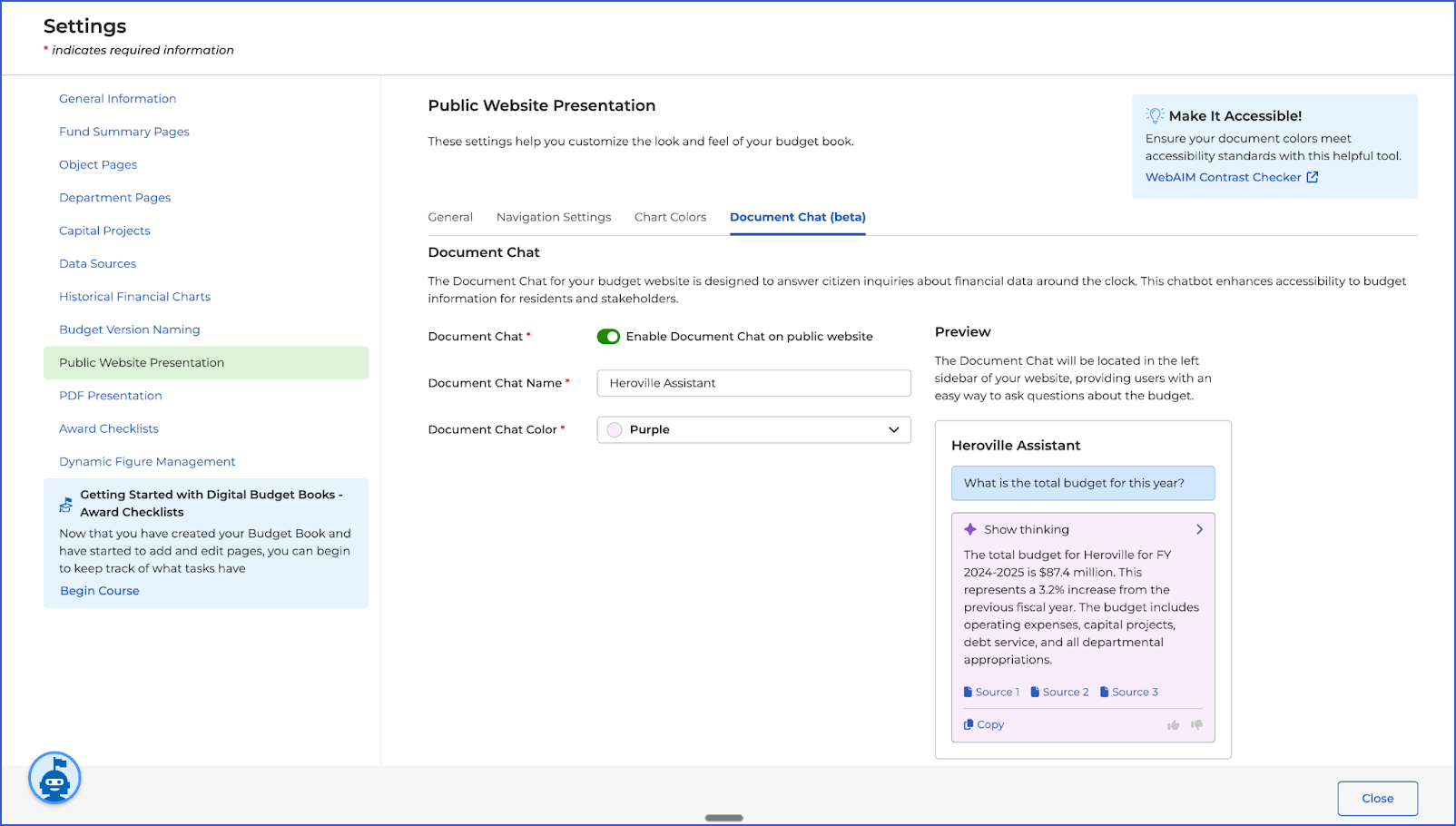Open the Document Chat Color dropdown
The width and height of the screenshot is (1456, 826).
tap(753, 430)
